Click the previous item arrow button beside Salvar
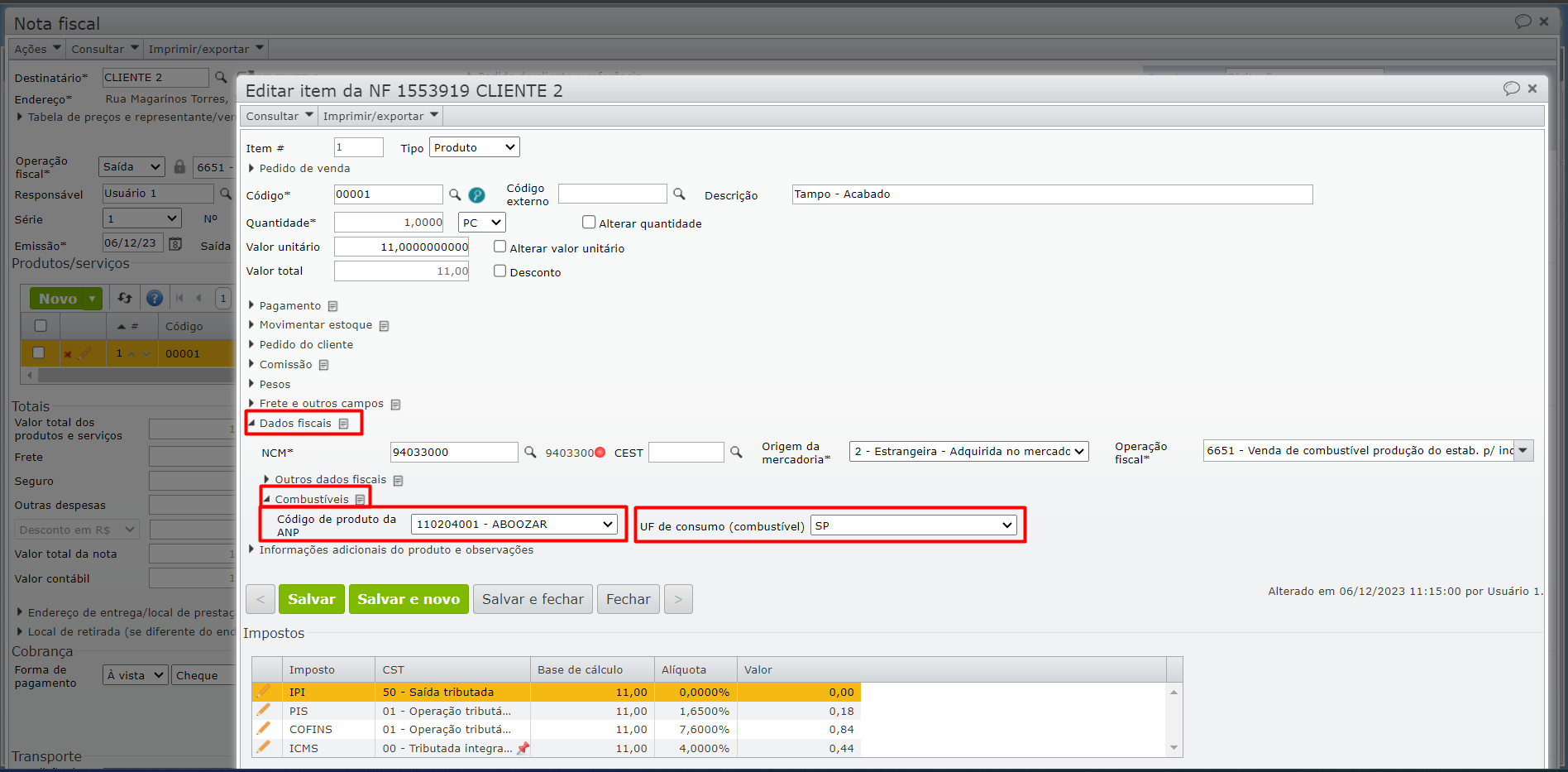 261,599
